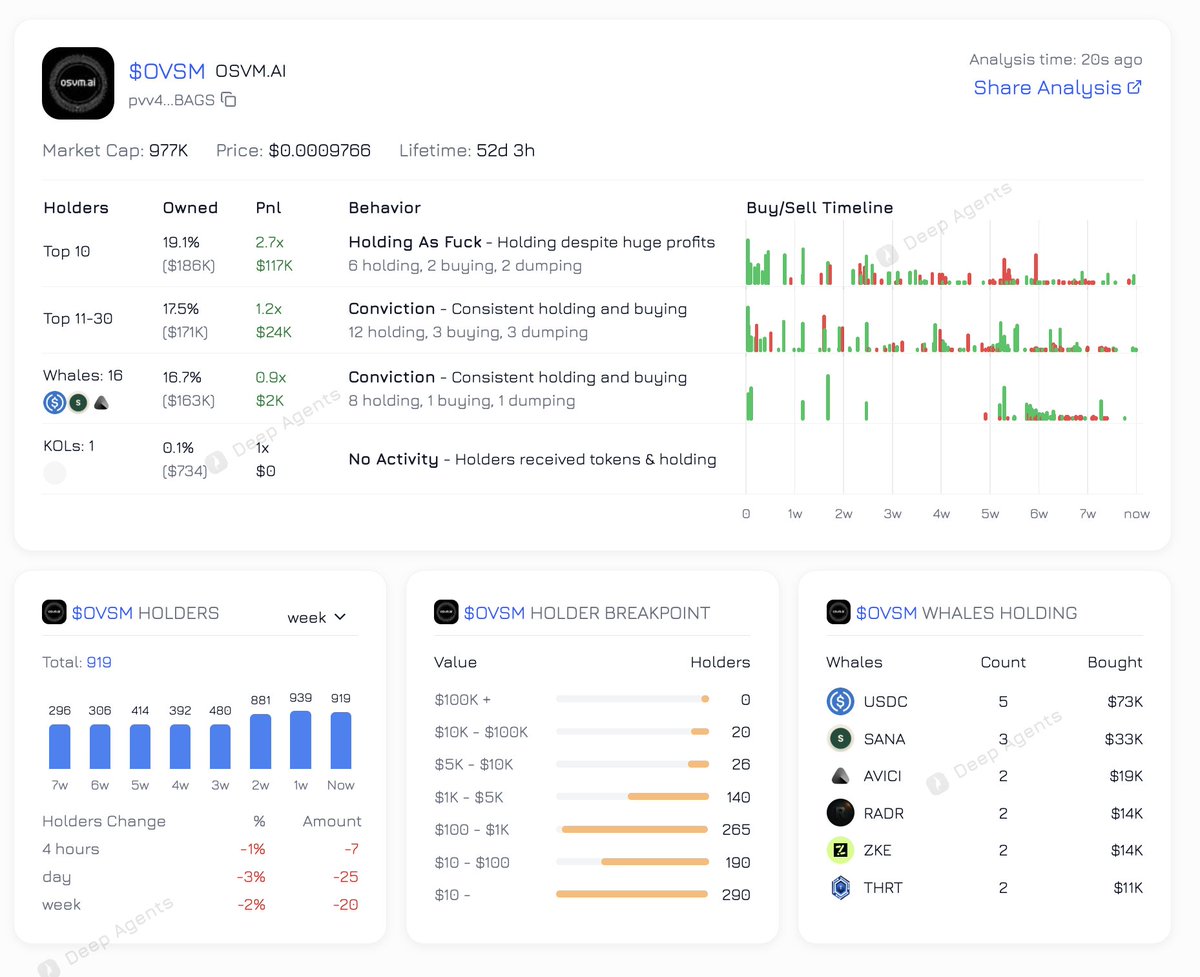Click the 4w holders bar showing 392
Screen dimensions: 1200x977
180,746
